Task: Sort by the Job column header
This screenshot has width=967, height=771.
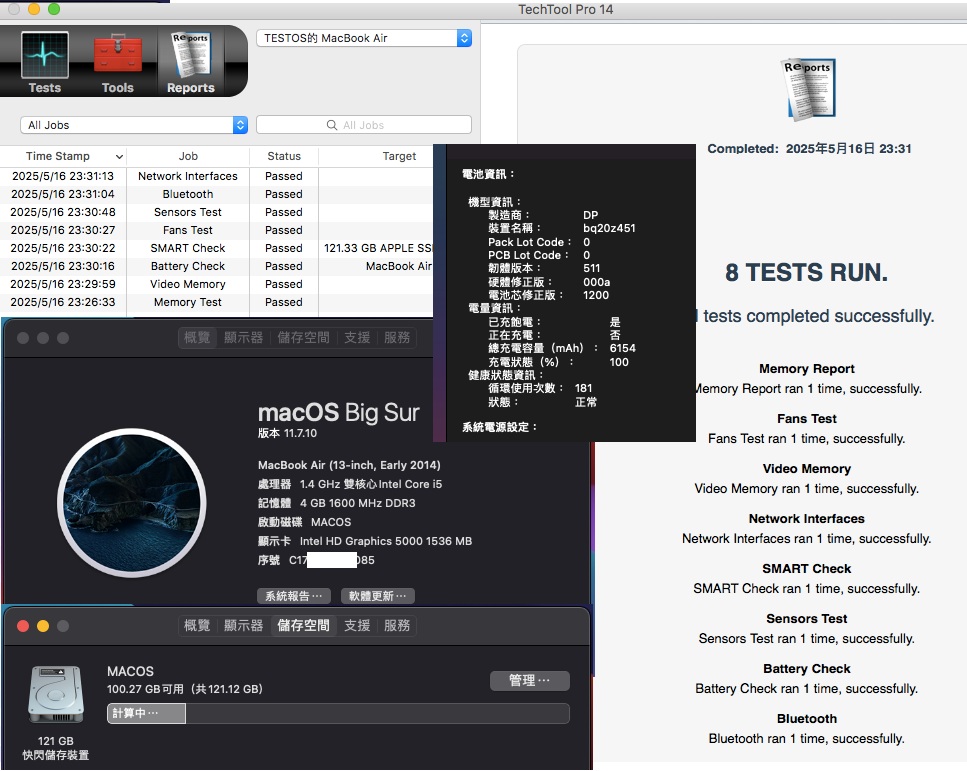Action: (188, 157)
